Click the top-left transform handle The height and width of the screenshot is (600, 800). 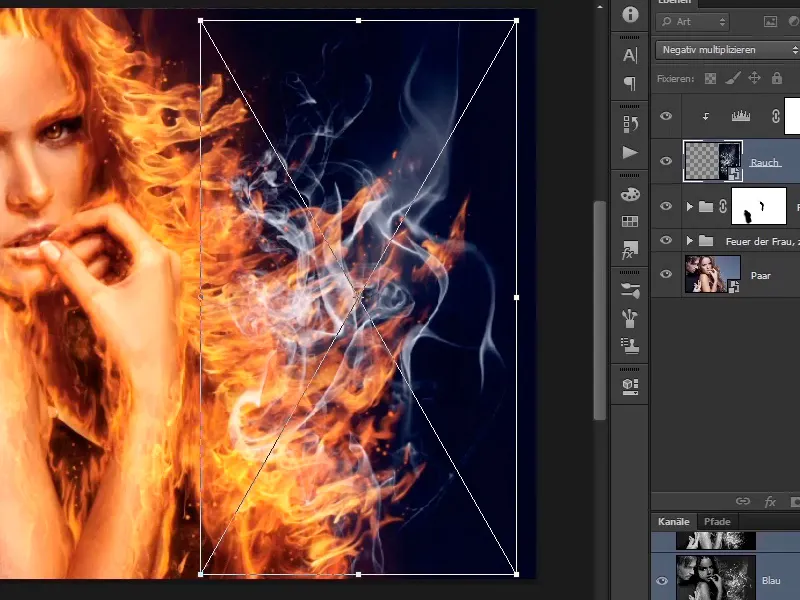pos(201,21)
